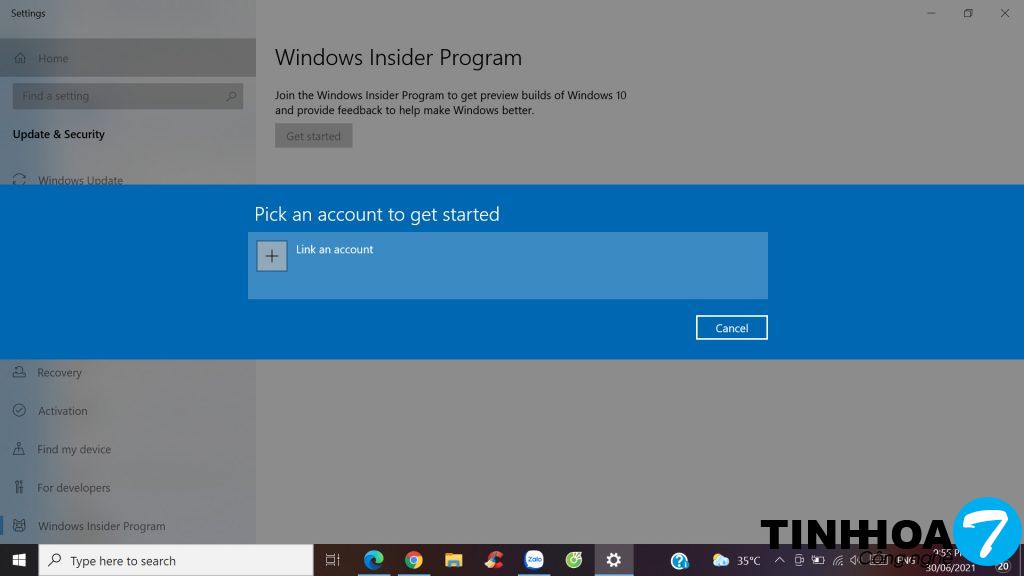Click the Settings gear taskbar icon
The image size is (1024, 576).
(614, 560)
